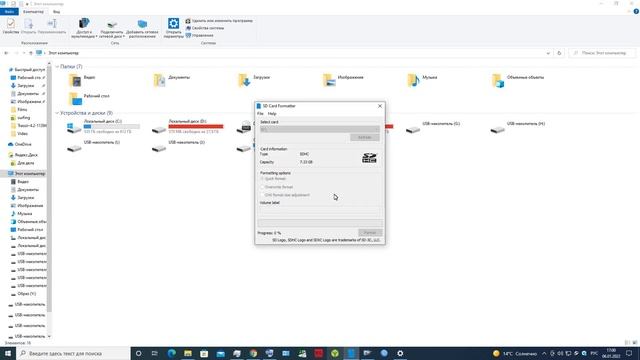Click uninstall or change a program
Screen dimensions: 640x360
point(219,21)
